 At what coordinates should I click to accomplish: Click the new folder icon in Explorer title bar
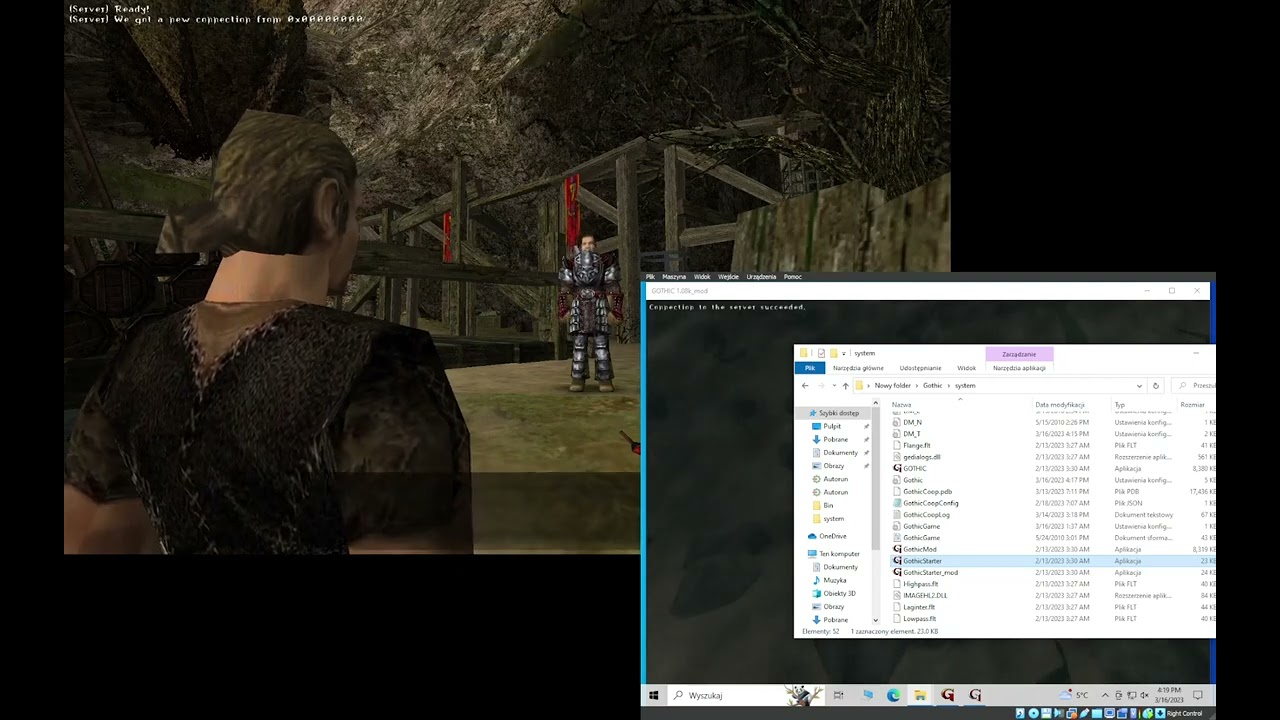tap(833, 353)
